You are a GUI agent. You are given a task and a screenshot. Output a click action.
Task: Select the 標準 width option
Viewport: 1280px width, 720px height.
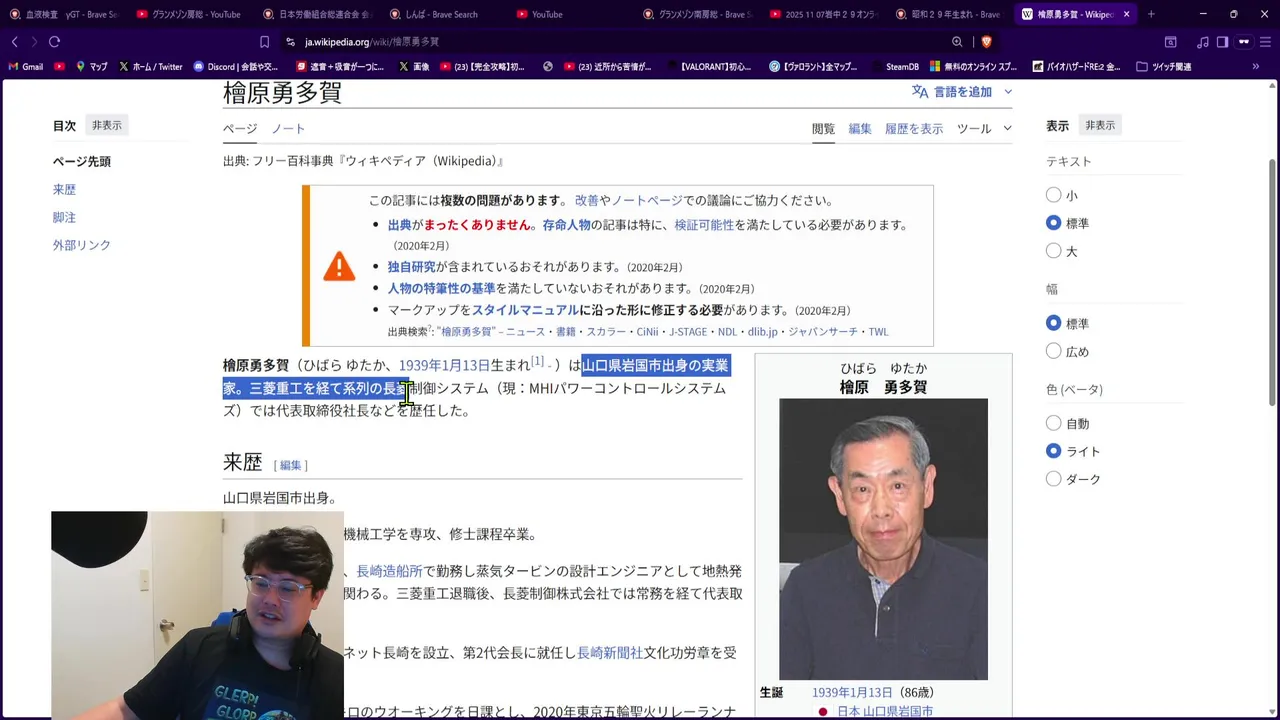point(1054,323)
